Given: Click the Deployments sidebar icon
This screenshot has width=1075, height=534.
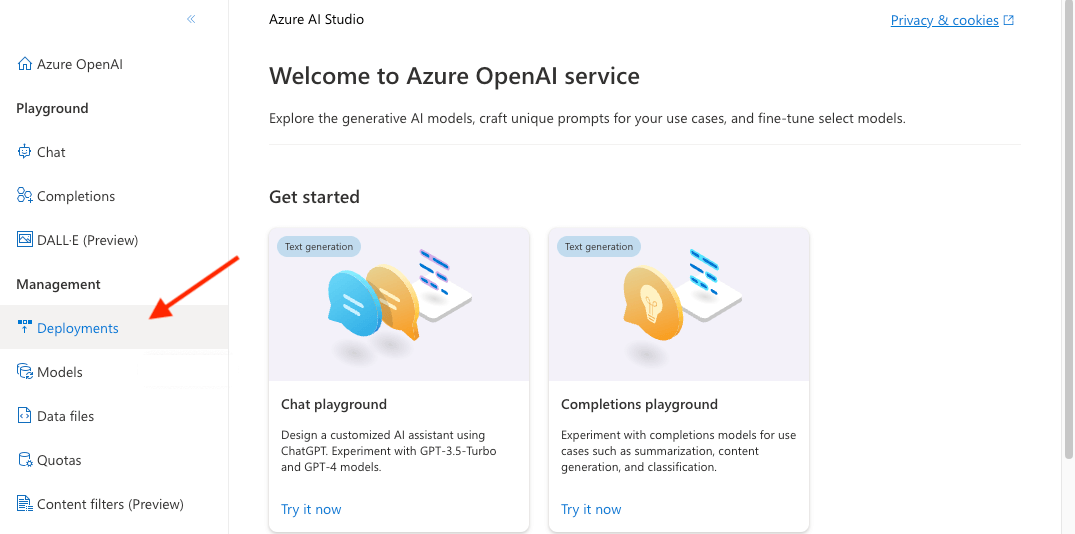Looking at the screenshot, I should point(25,328).
